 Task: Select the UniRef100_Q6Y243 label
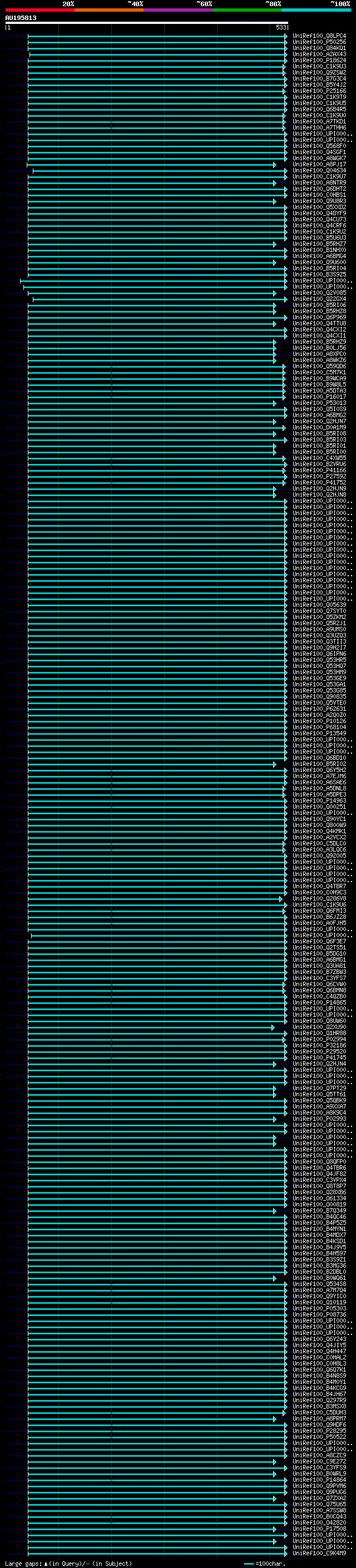tap(319, 1339)
